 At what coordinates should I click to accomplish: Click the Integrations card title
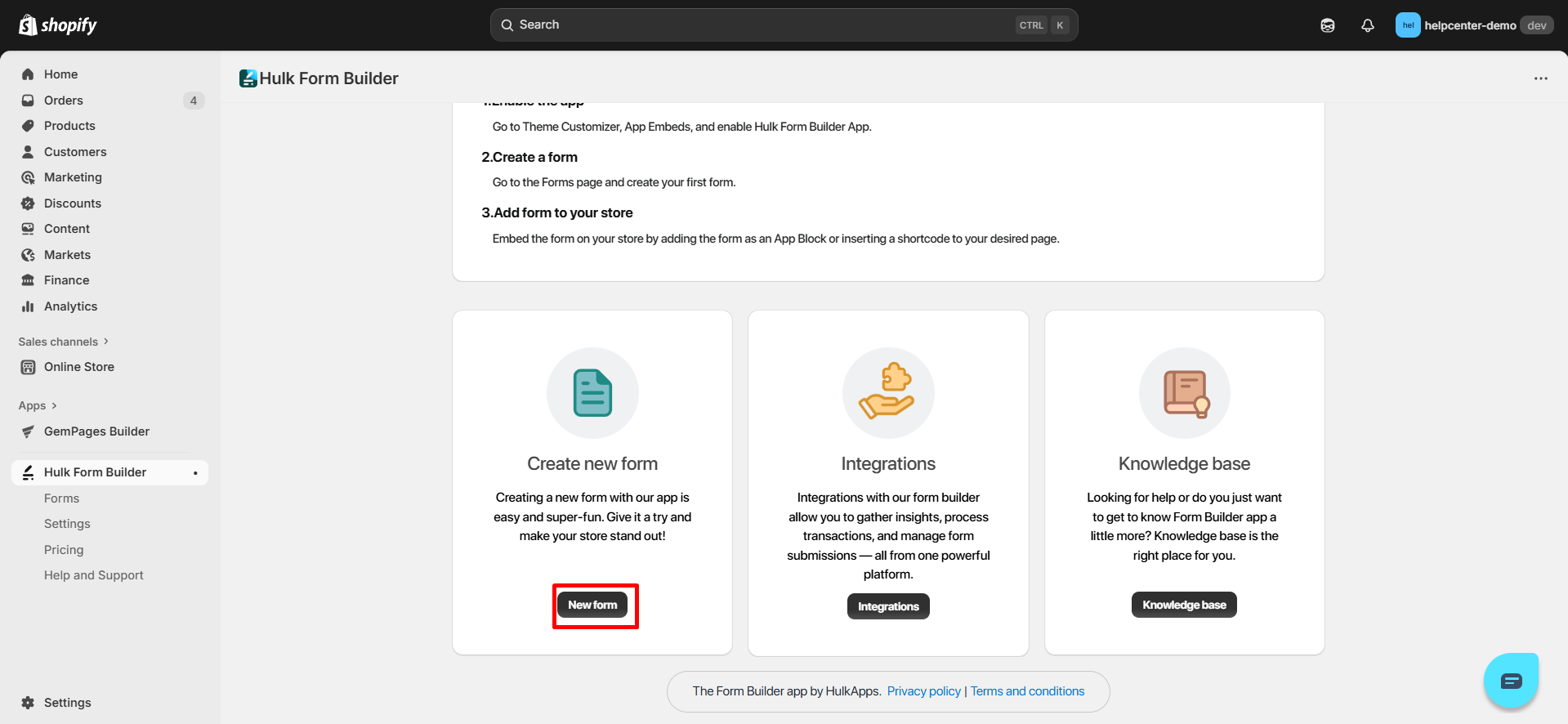(888, 464)
